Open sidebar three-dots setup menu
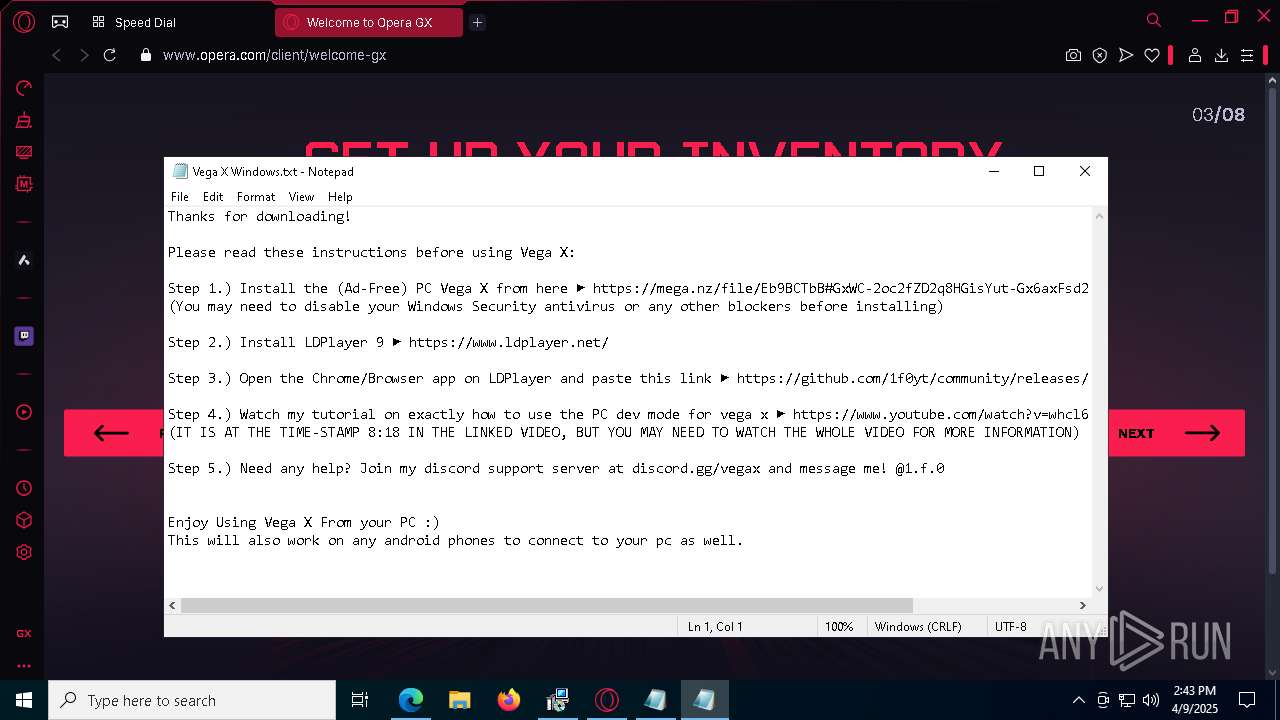The image size is (1280, 720). click(x=24, y=665)
